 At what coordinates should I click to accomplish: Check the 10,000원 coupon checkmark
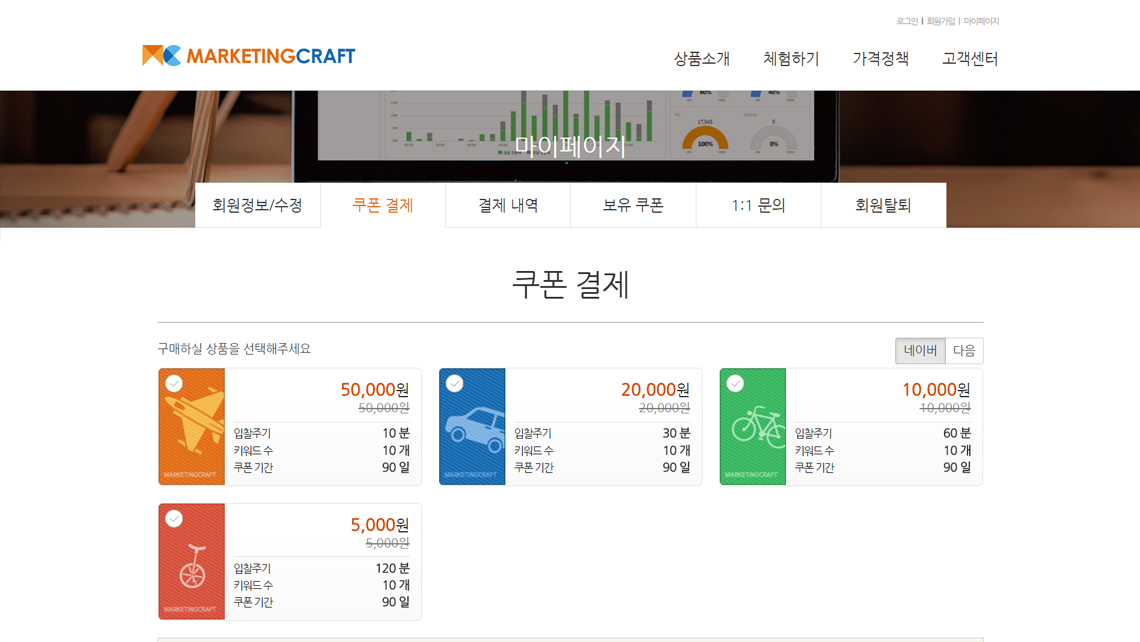735,384
